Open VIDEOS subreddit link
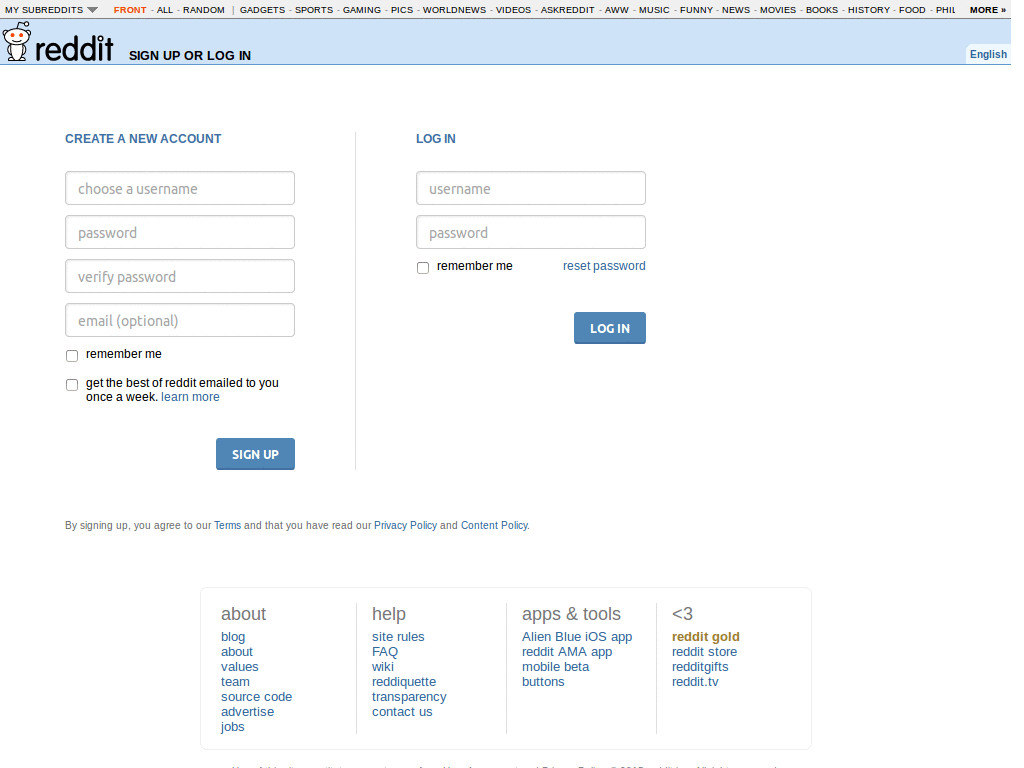The height and width of the screenshot is (768, 1024). [x=513, y=10]
